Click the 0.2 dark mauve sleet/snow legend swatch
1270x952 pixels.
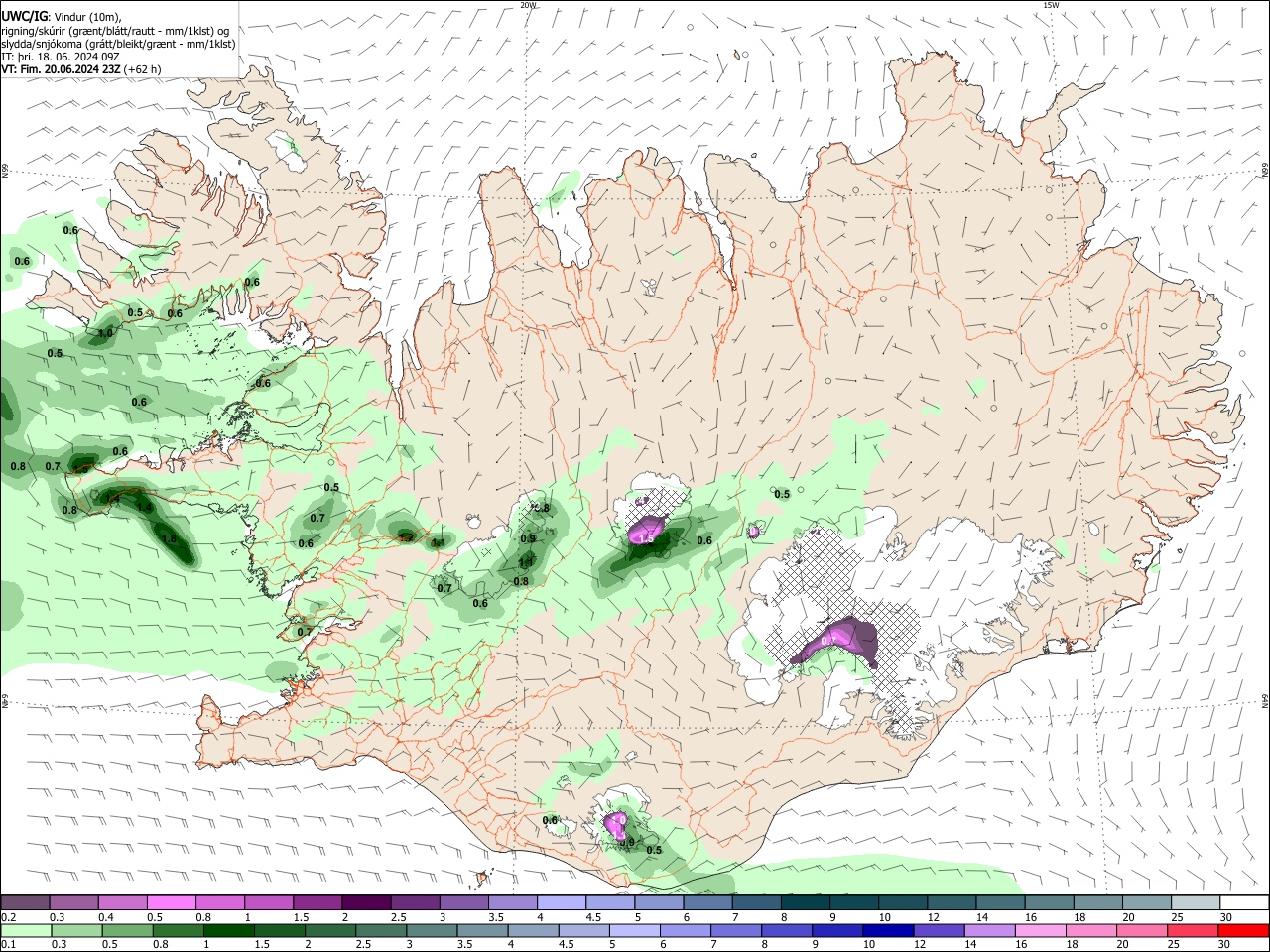click(x=25, y=902)
